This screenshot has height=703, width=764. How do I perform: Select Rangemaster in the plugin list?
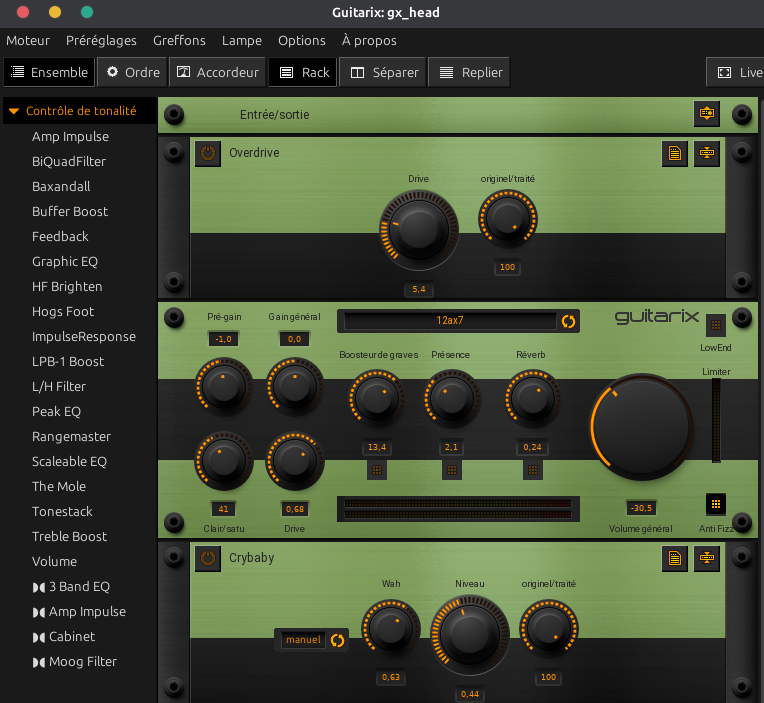click(71, 436)
